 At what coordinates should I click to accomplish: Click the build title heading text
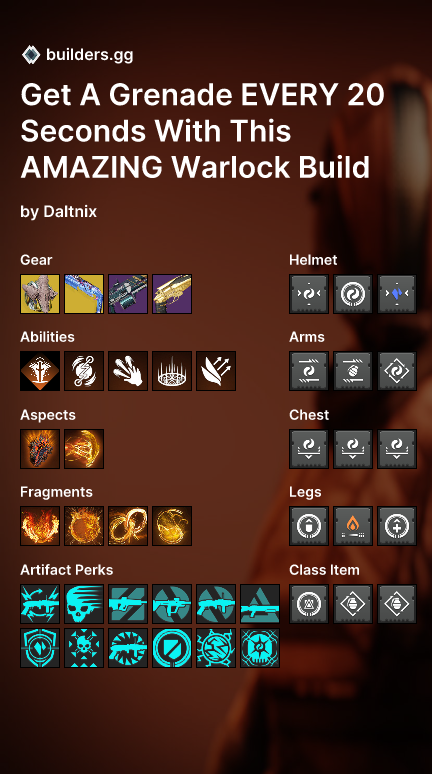point(202,131)
